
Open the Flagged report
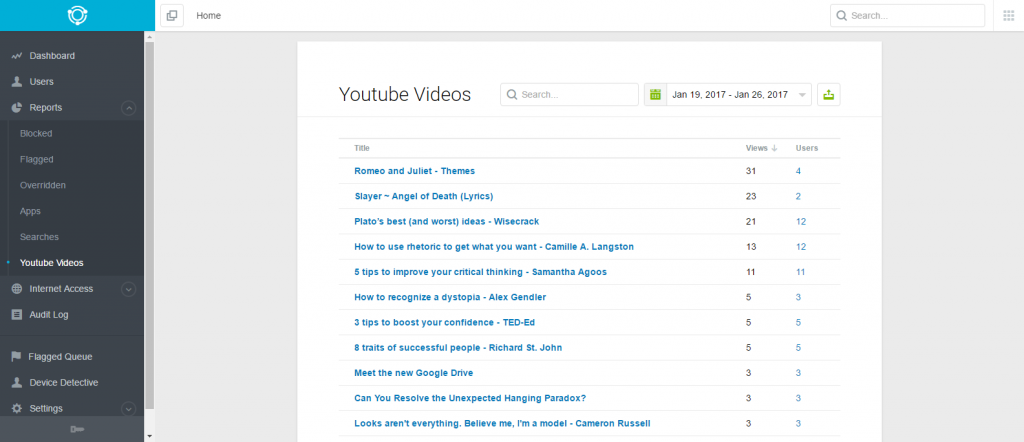37,159
